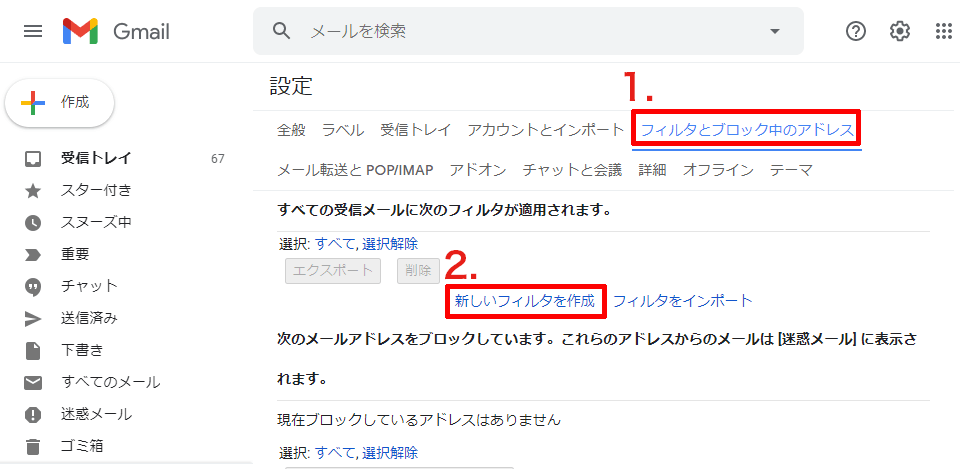The height and width of the screenshot is (469, 960).
Task: Click the Gmail logo
Action: click(116, 31)
